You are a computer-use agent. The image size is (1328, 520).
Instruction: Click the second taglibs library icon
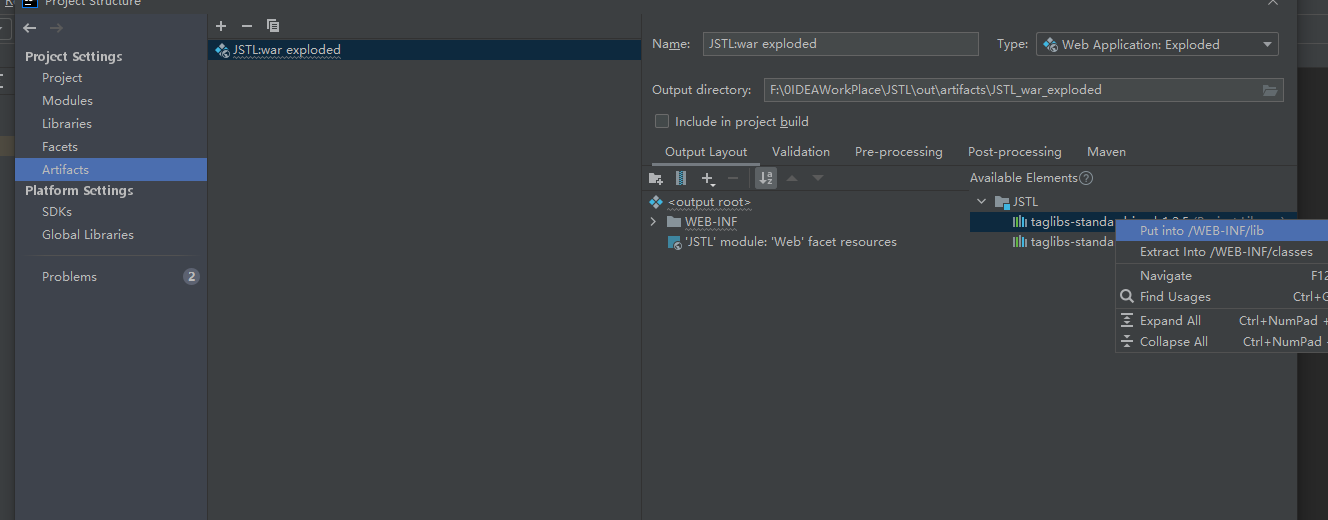[1020, 242]
